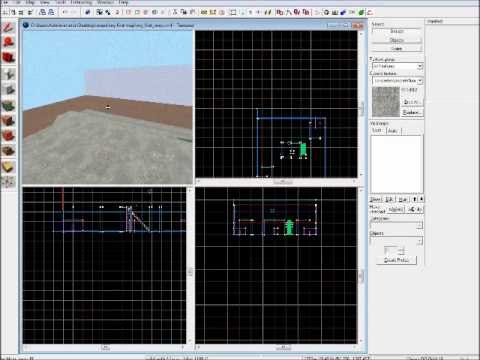
Task: Select the Selection tool in left toolbar
Action: [9, 27]
